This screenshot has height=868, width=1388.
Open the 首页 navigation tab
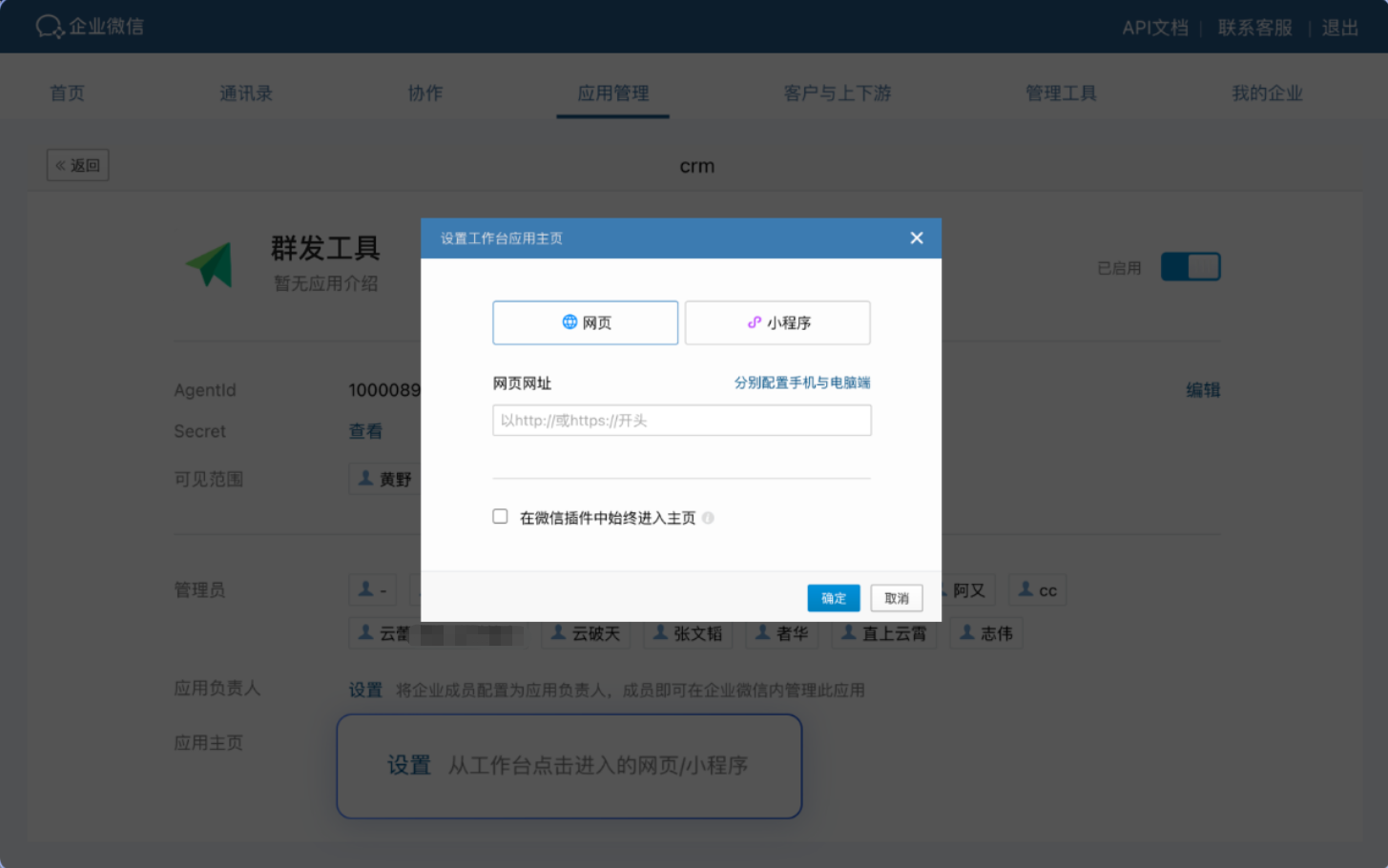pyautogui.click(x=67, y=93)
